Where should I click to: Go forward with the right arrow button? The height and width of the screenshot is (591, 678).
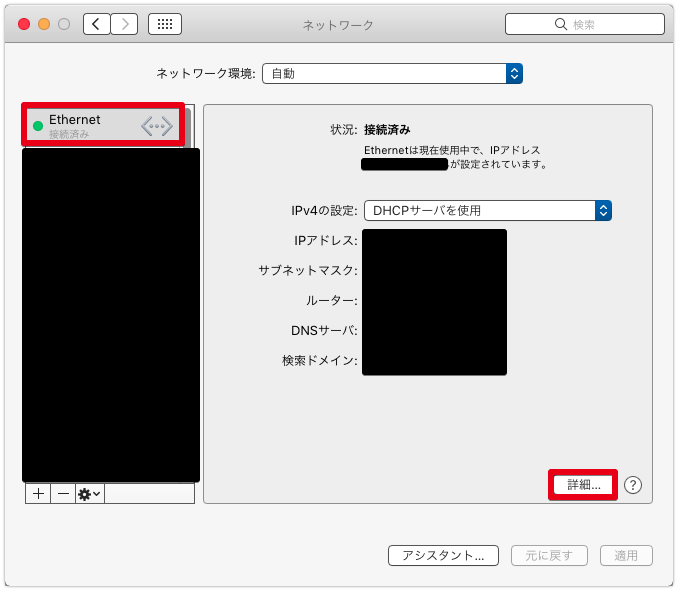(x=125, y=24)
